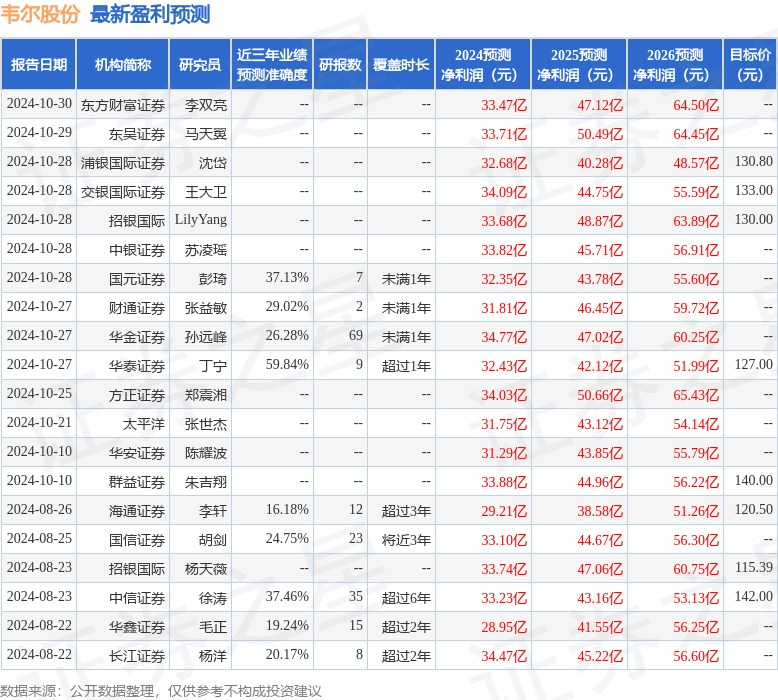Viewport: 778px width, 700px height.
Task: Click researcher 张益敏
Action: pyautogui.click(x=206, y=308)
